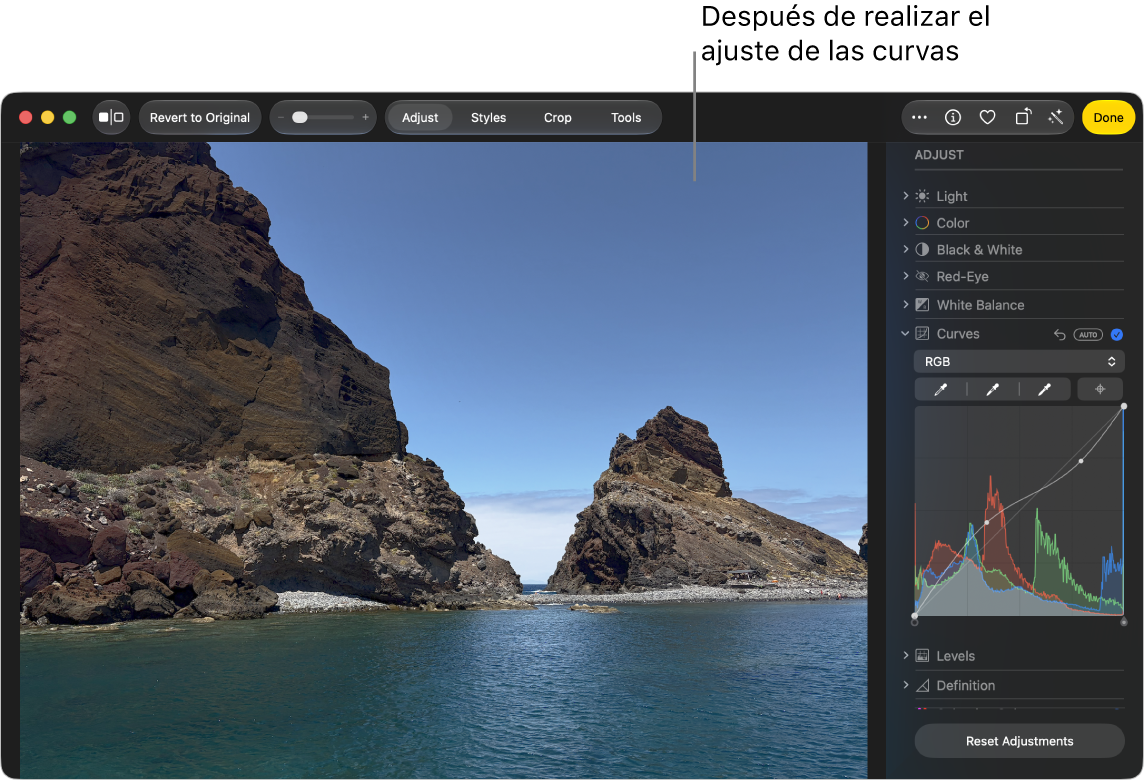Rotate the photo with the rotate icon
1144x782 pixels.
[x=1023, y=117]
